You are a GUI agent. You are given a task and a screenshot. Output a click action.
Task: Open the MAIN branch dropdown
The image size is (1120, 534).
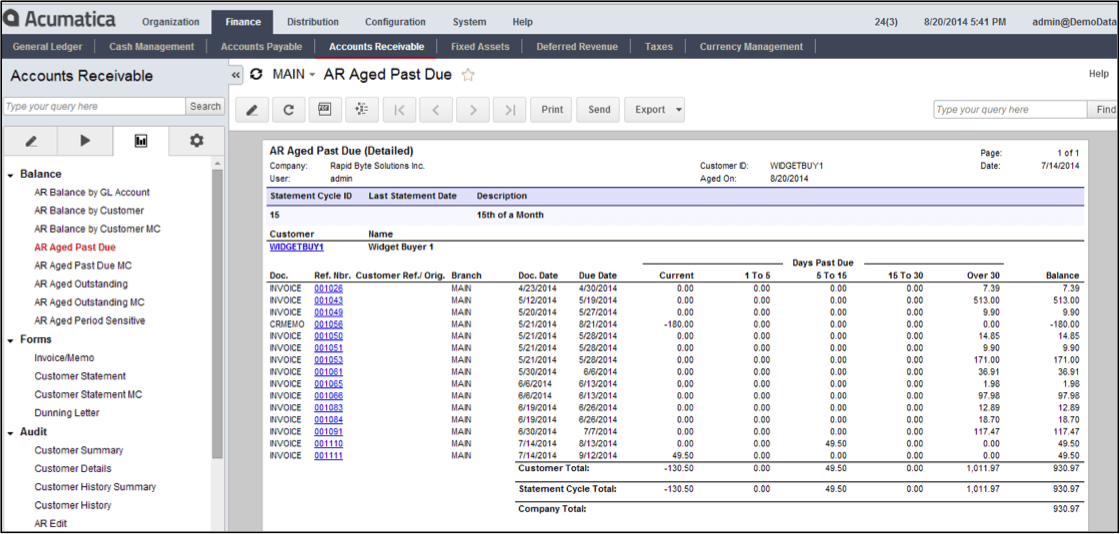tap(294, 74)
